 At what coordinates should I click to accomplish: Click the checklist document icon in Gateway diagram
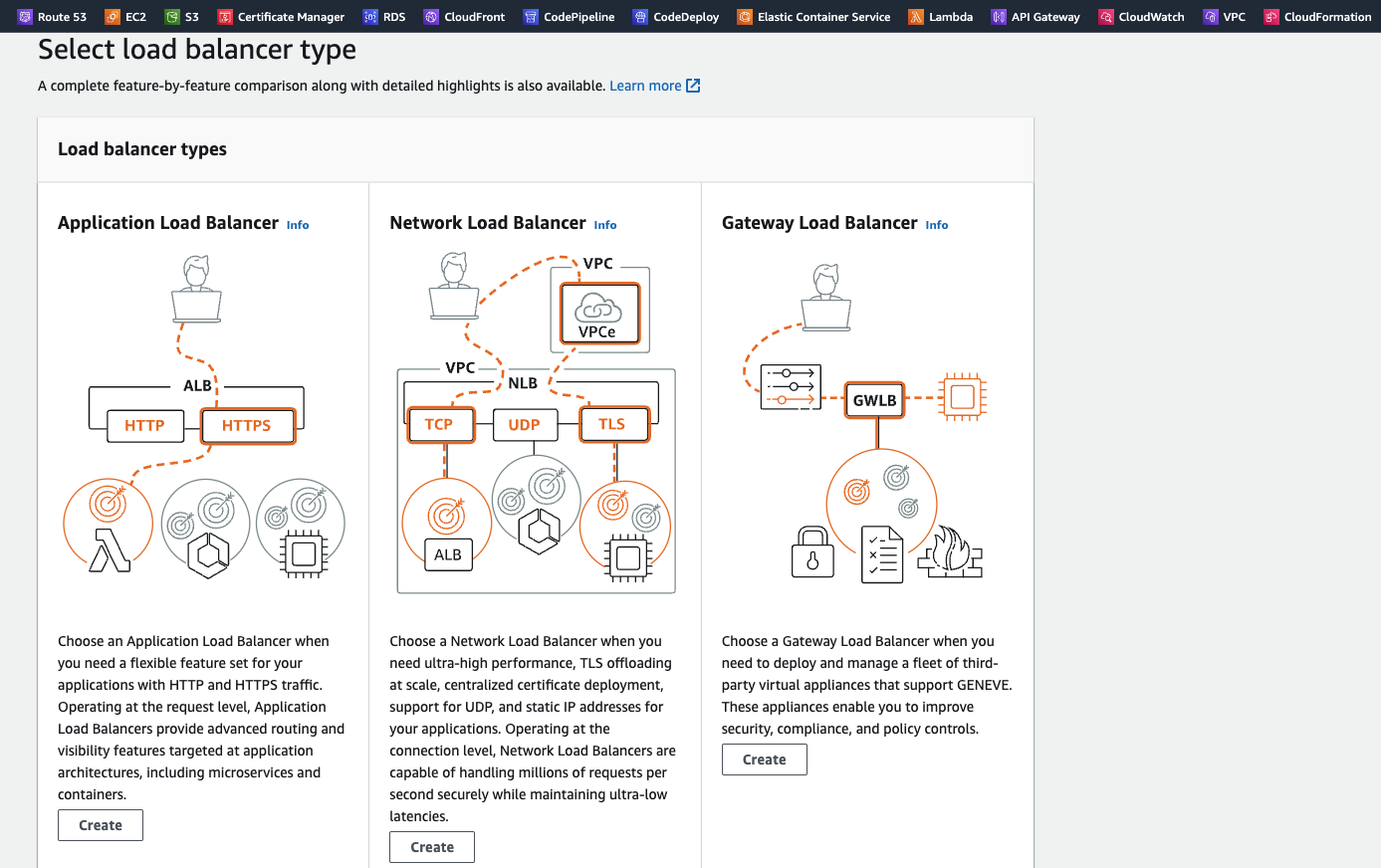882,554
